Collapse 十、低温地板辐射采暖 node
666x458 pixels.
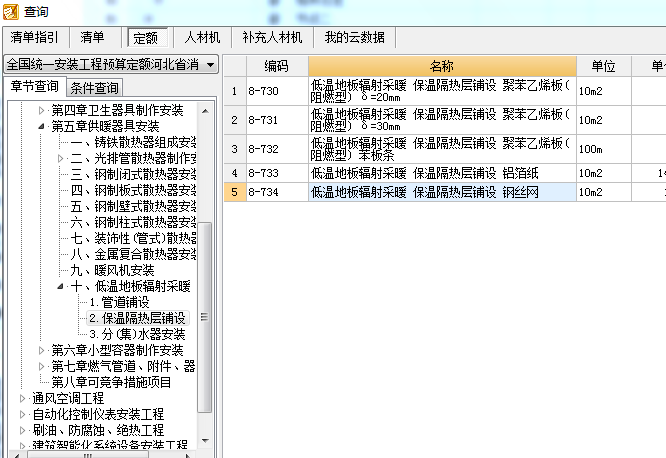(60, 286)
